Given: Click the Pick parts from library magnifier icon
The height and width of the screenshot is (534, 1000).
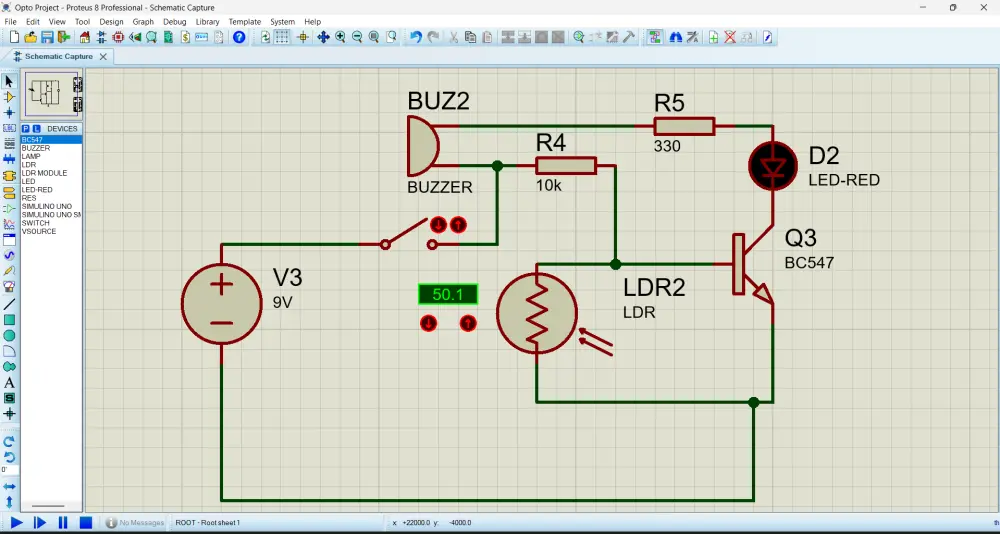Looking at the screenshot, I should pyautogui.click(x=578, y=37).
